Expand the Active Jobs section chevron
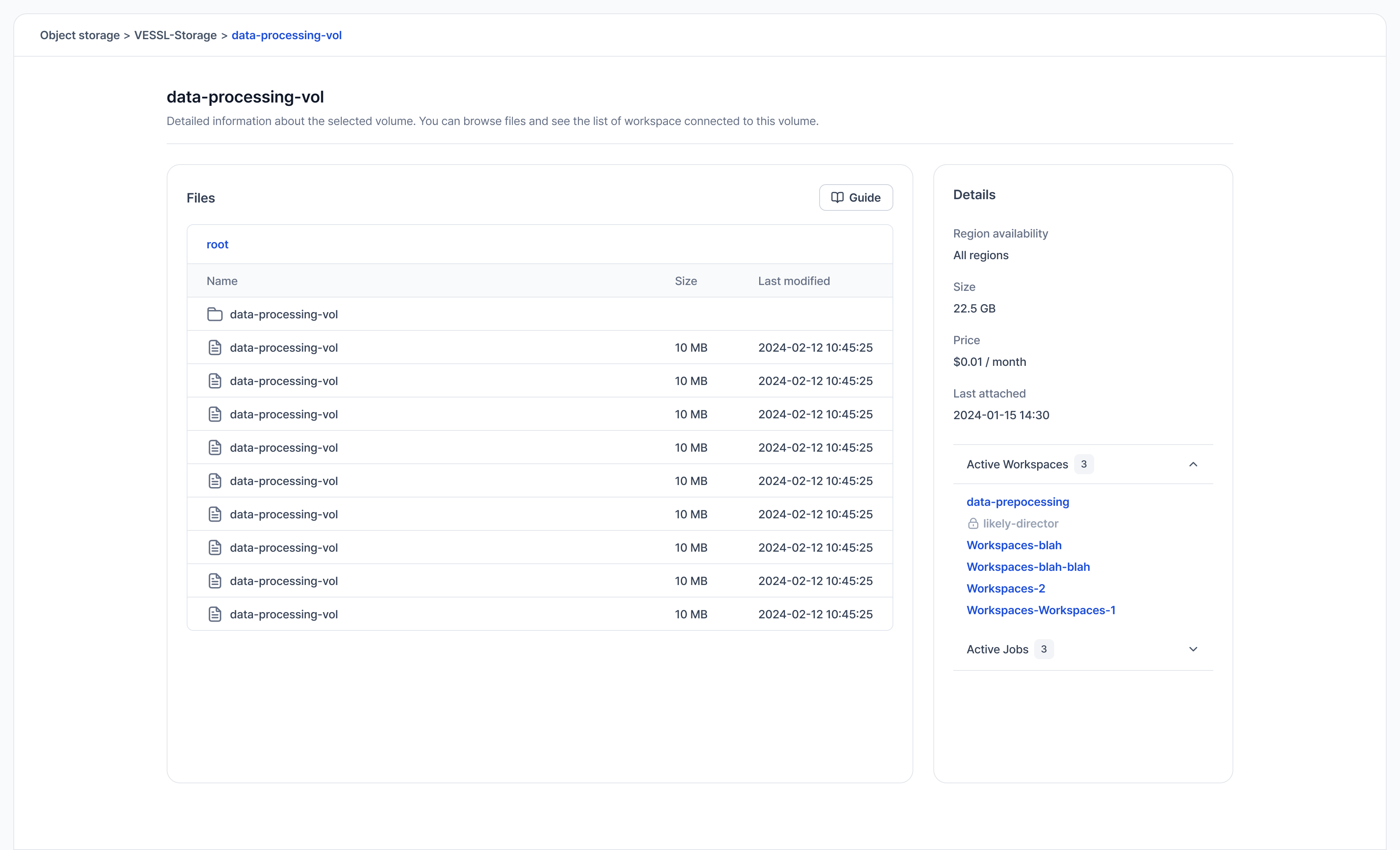Screen dimensions: 1400x850 (x=1193, y=649)
